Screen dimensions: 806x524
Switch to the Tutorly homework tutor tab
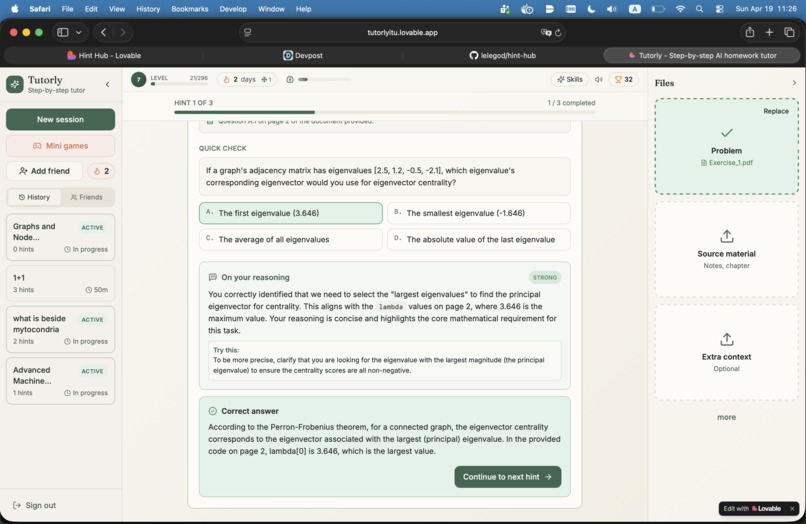tap(702, 56)
